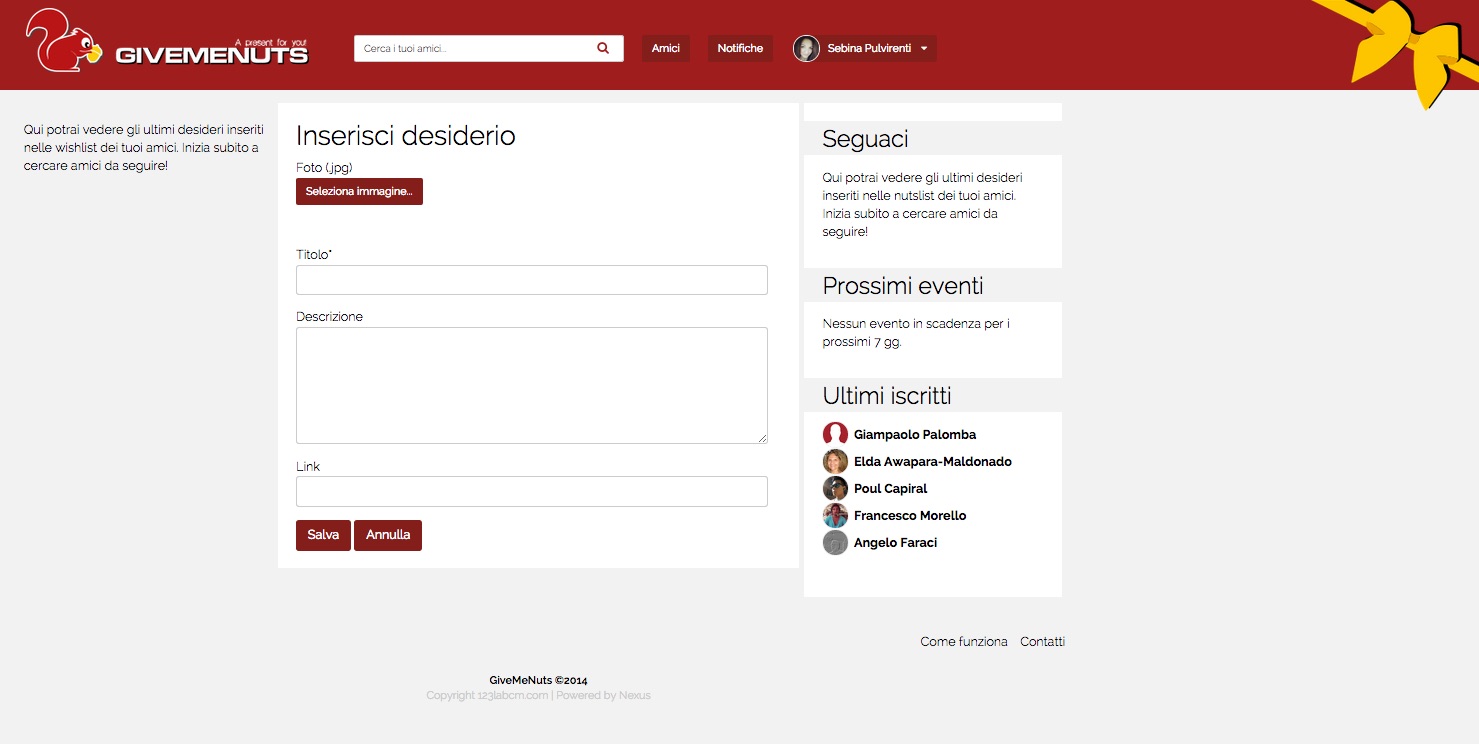Focus the Titolo text field
The image size is (1479, 744).
tap(531, 280)
